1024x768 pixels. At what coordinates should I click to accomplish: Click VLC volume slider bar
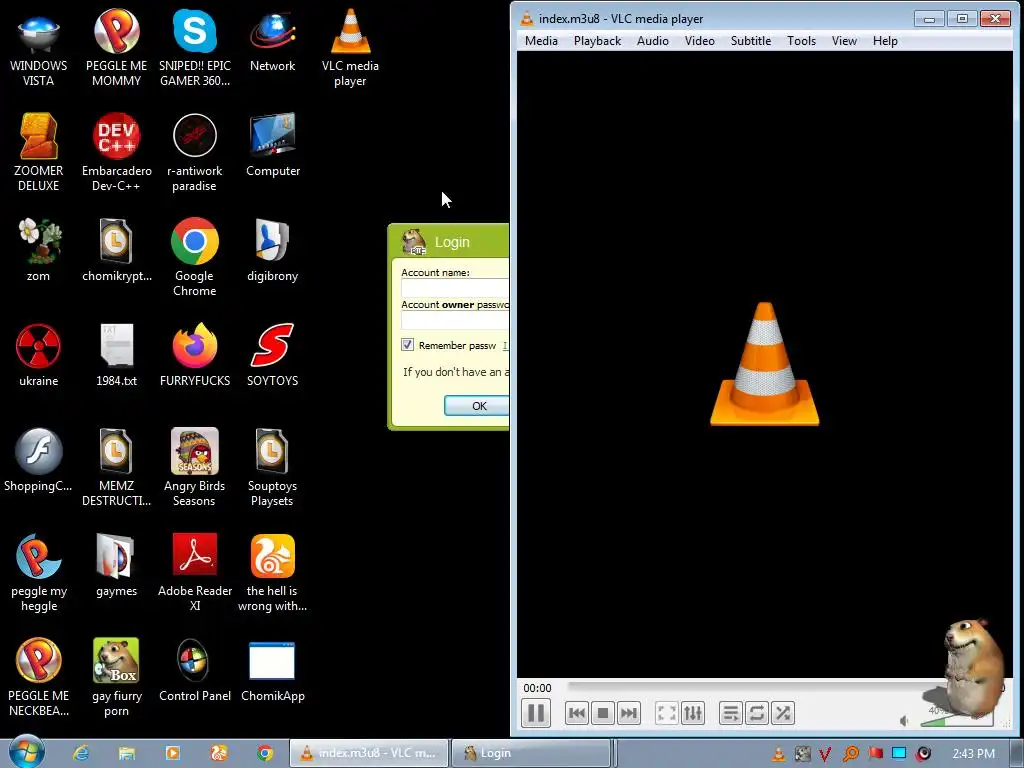(957, 720)
